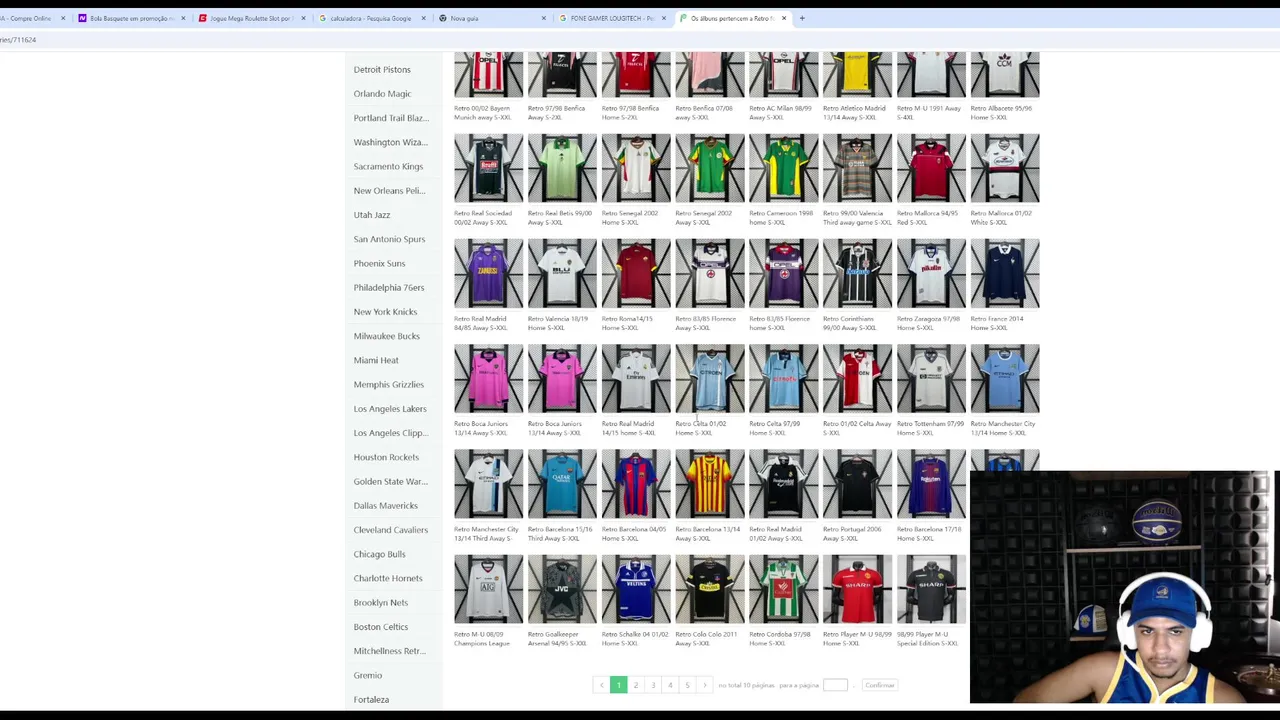1280x720 pixels.
Task: Open the Houston Rockets category
Action: pyautogui.click(x=386, y=457)
